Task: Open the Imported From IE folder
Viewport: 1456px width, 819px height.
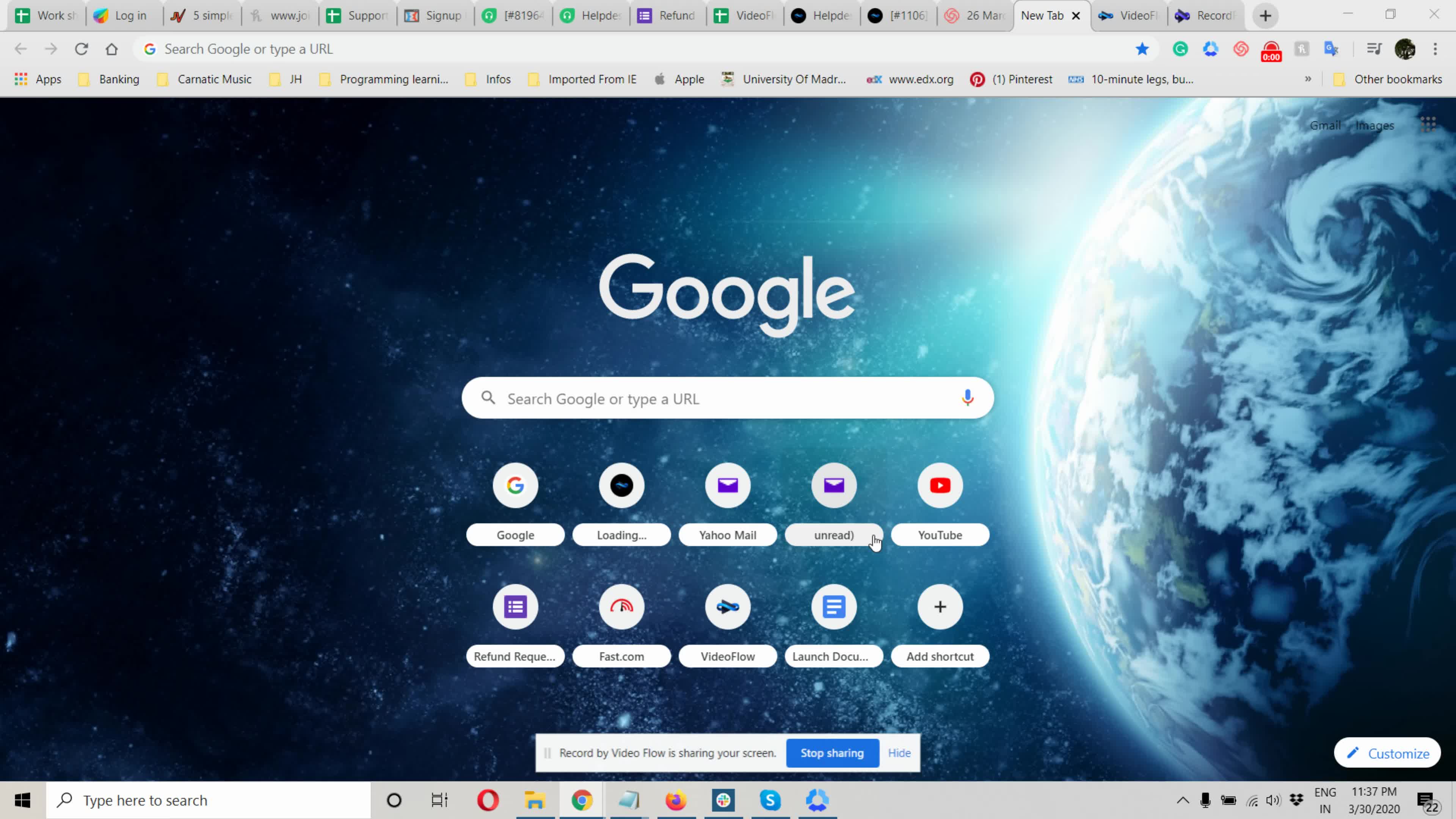Action: click(x=582, y=79)
